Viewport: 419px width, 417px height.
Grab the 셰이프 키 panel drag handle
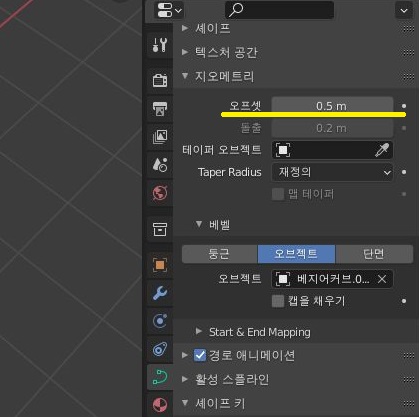pyautogui.click(x=408, y=403)
